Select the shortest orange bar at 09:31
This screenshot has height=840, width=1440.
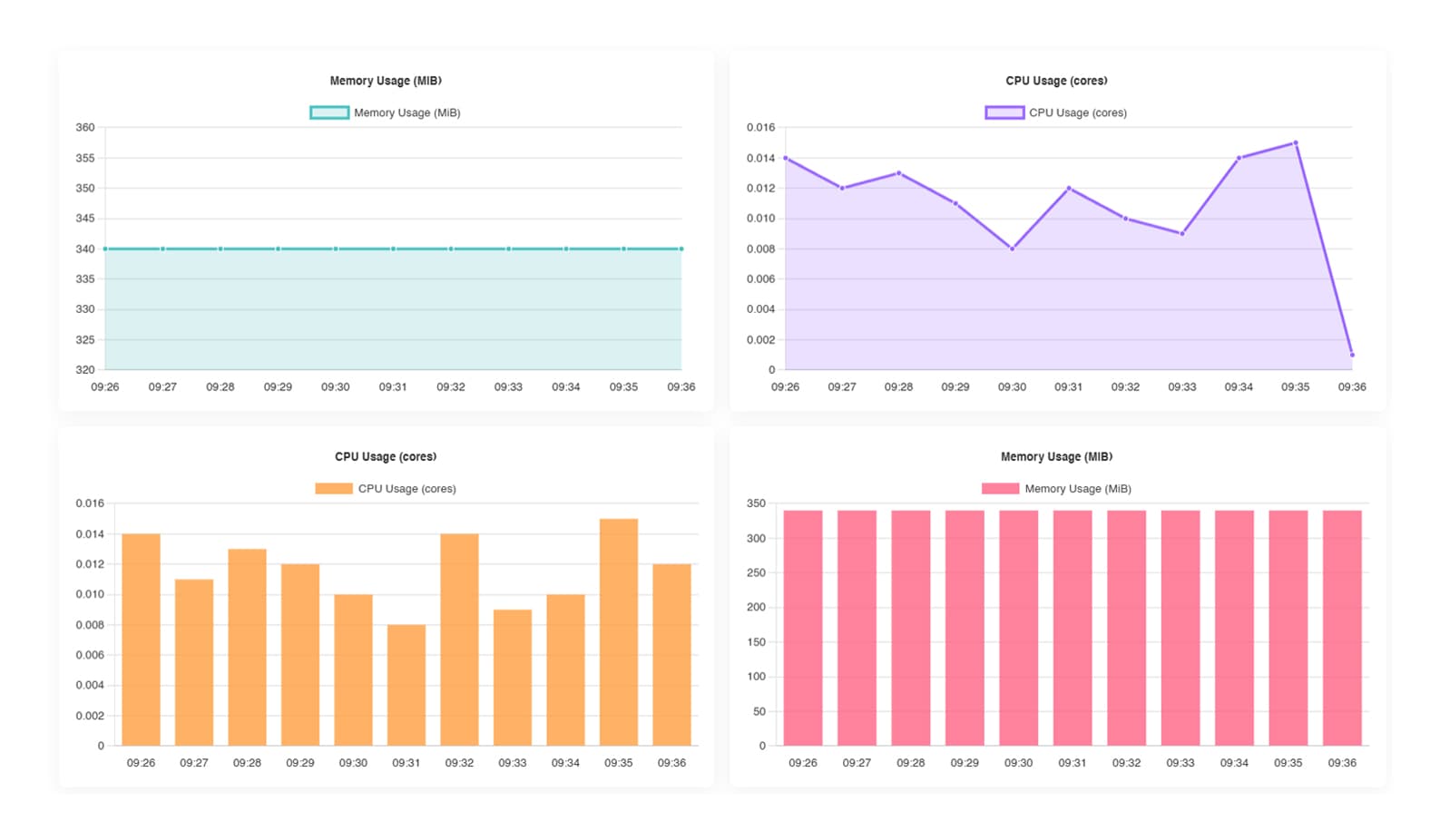(407, 685)
